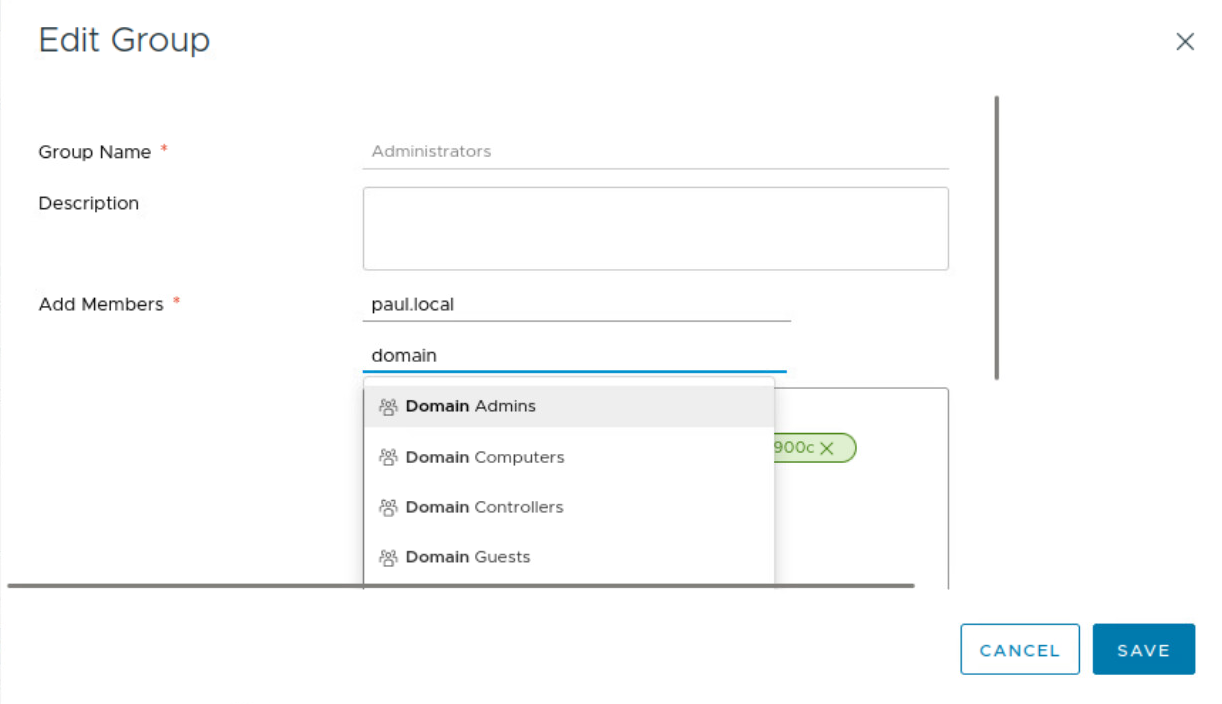
Task: Remove the 900c member tag
Action: pyautogui.click(x=827, y=448)
